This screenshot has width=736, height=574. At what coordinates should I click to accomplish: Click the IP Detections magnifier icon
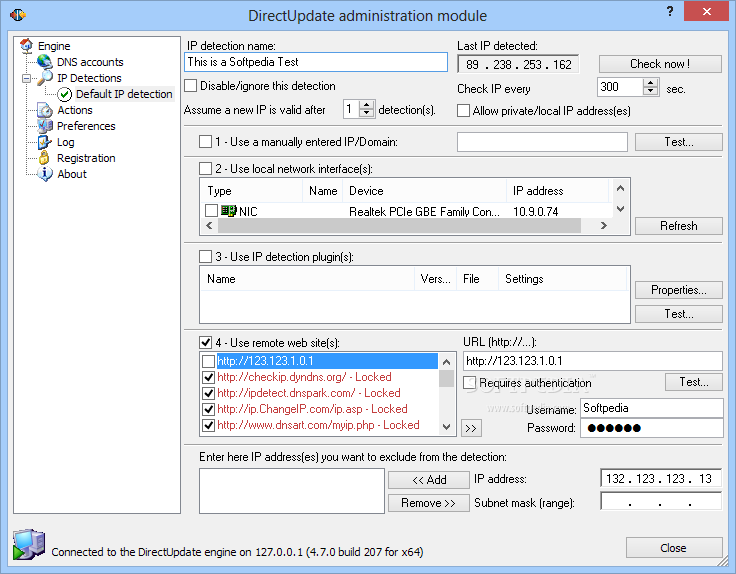point(45,77)
